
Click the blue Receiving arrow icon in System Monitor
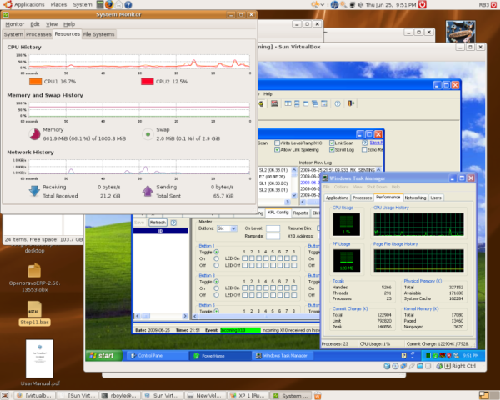(34, 191)
